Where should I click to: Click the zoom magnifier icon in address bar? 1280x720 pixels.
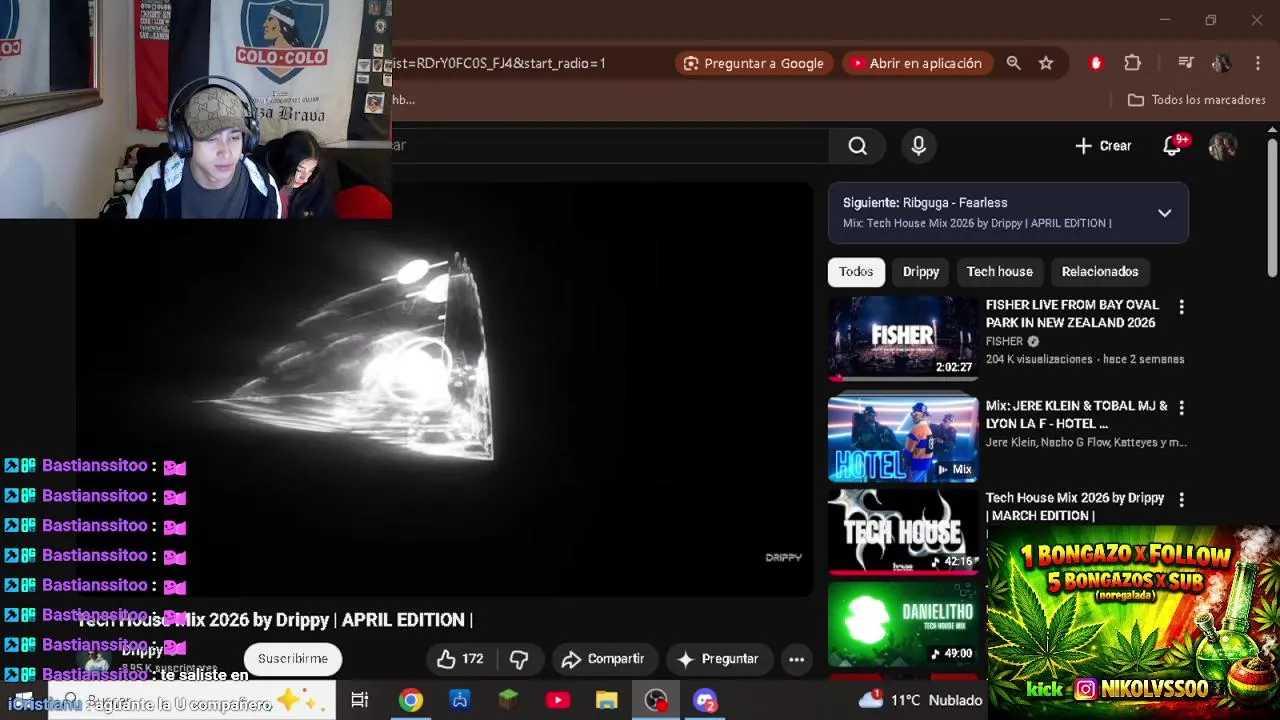click(x=1013, y=63)
